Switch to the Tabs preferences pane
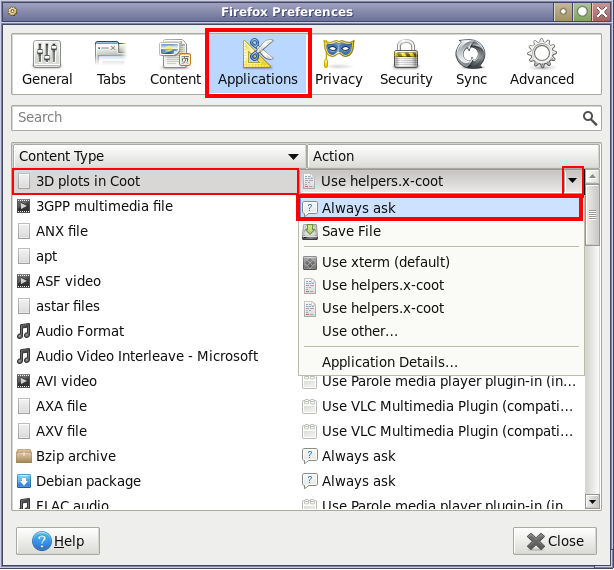 [x=111, y=63]
